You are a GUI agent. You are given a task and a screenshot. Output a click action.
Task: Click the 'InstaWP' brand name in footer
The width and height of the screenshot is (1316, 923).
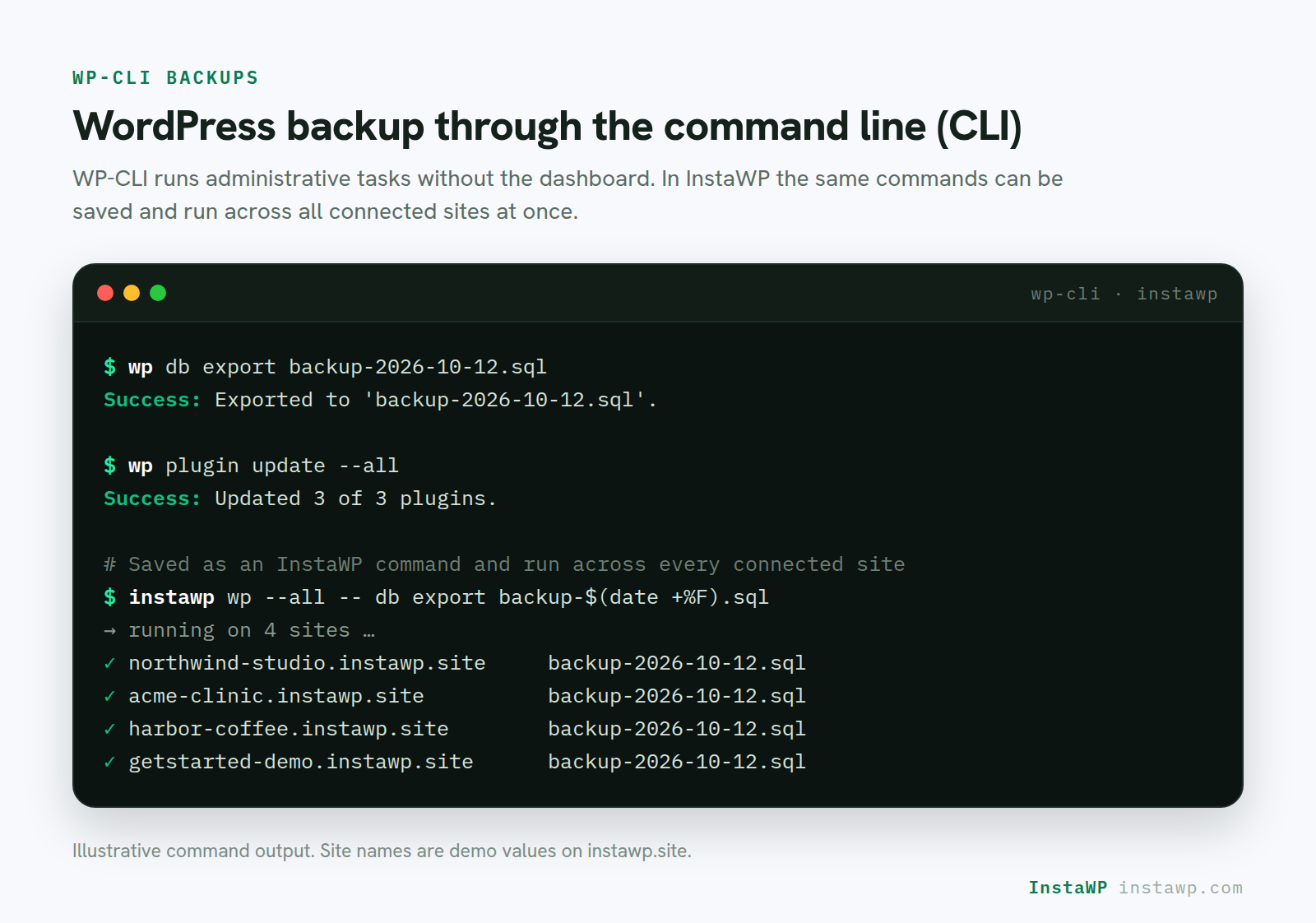(1068, 888)
